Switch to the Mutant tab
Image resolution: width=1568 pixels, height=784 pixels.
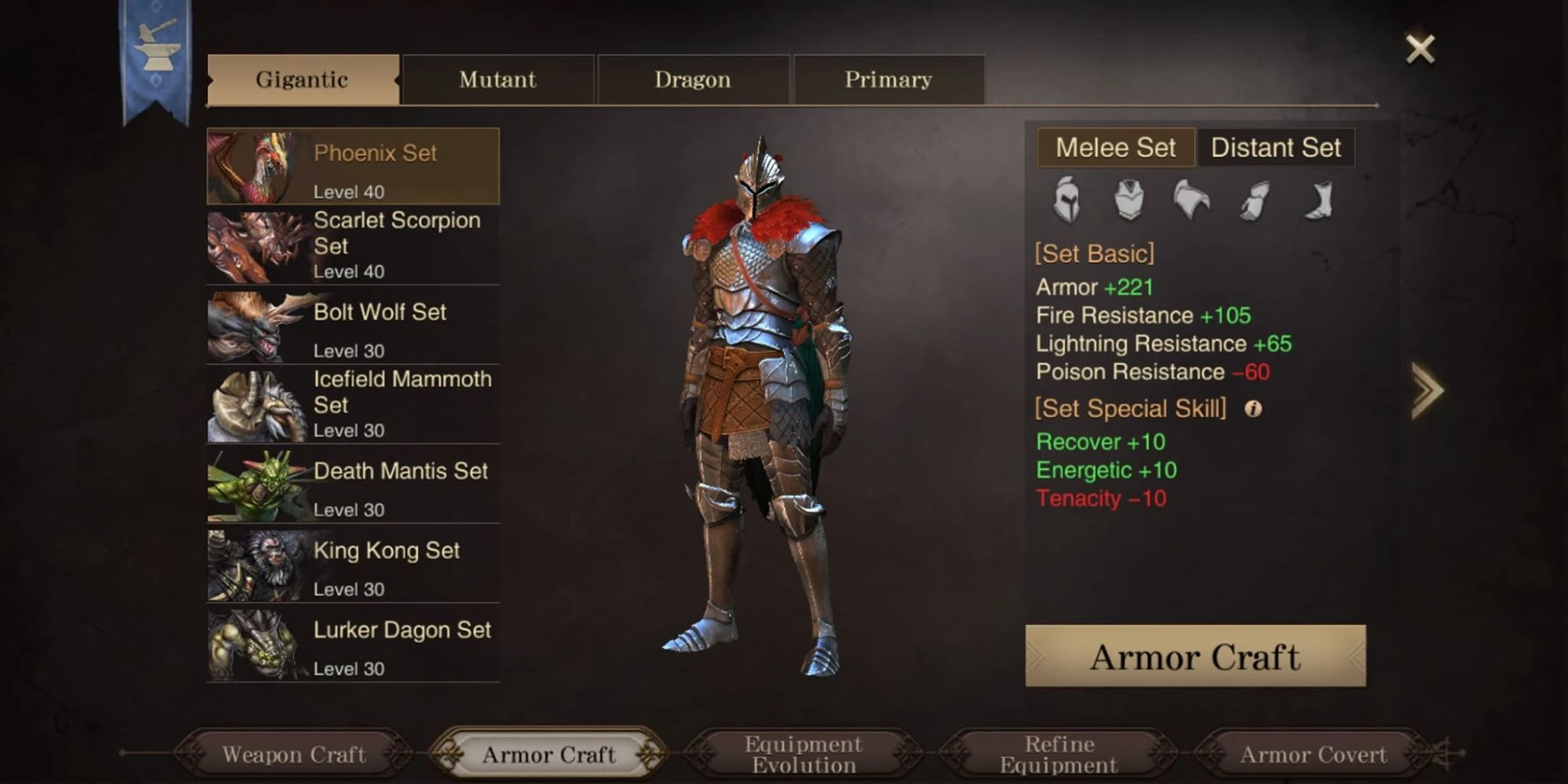tap(498, 80)
